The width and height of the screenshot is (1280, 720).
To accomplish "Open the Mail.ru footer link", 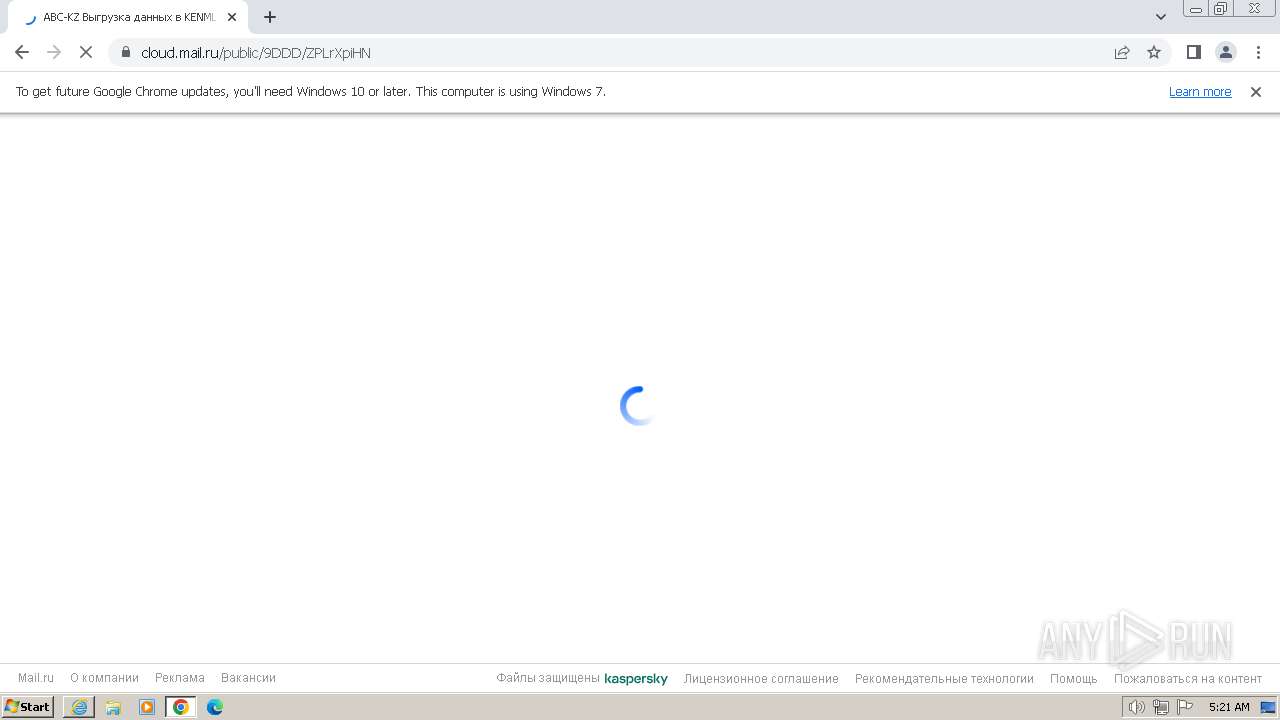I will (36, 678).
